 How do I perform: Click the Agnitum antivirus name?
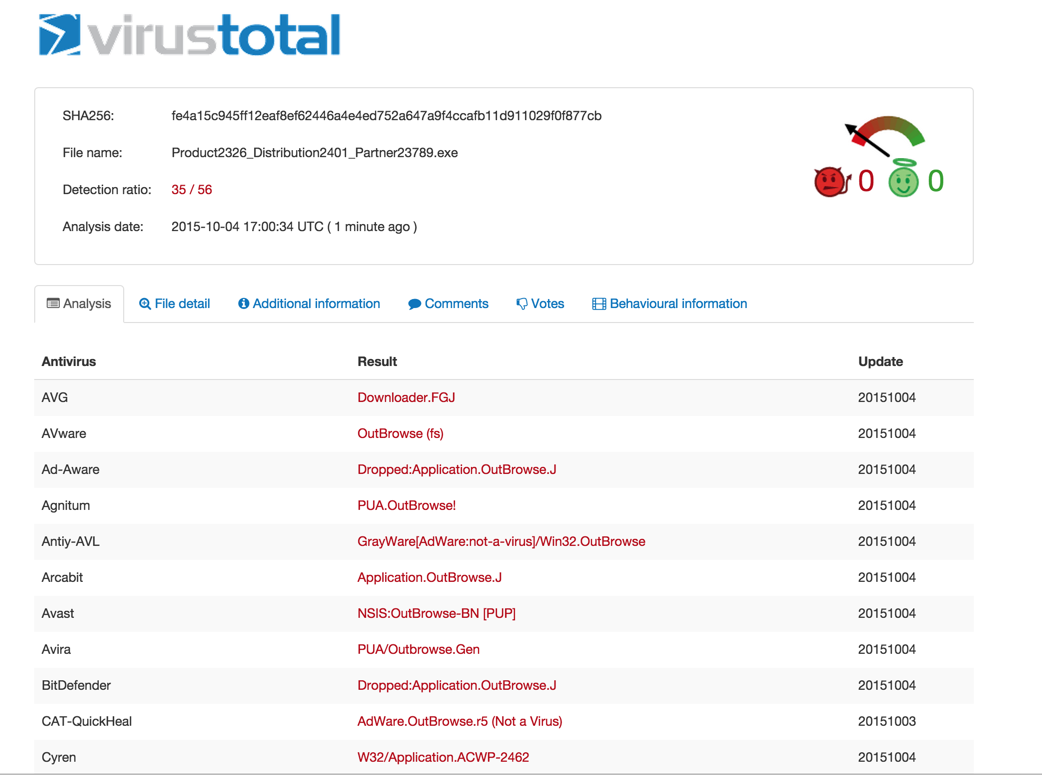point(66,505)
